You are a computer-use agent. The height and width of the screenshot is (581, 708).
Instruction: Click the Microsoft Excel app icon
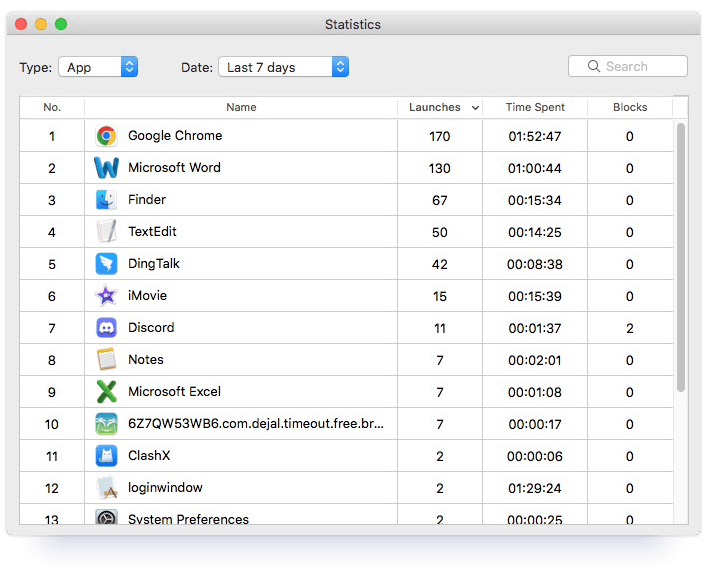107,391
